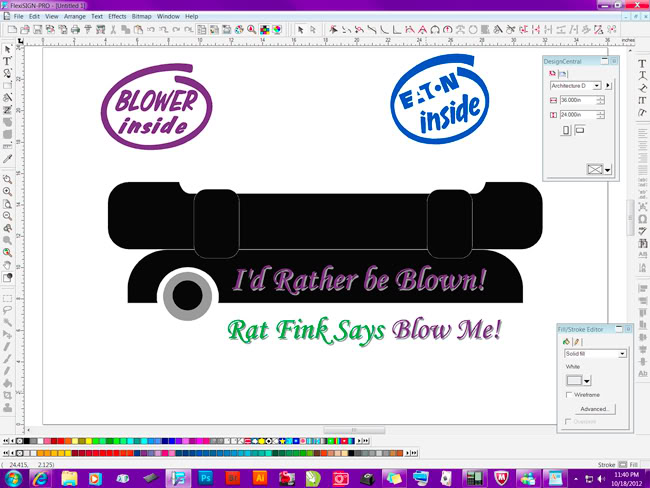Switch to Stroke pencil tab in Fill/Stroke Editor
Screen dimensions: 650x488
pos(576,342)
